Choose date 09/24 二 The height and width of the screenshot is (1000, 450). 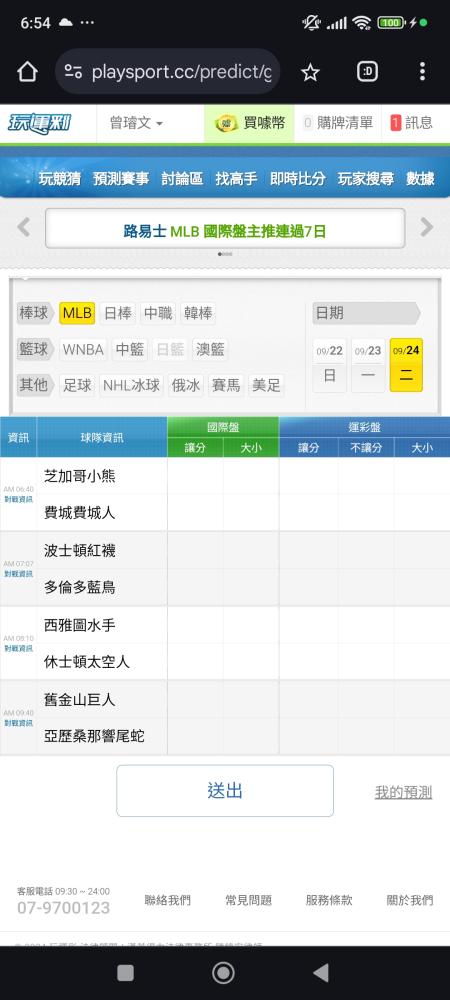point(406,365)
